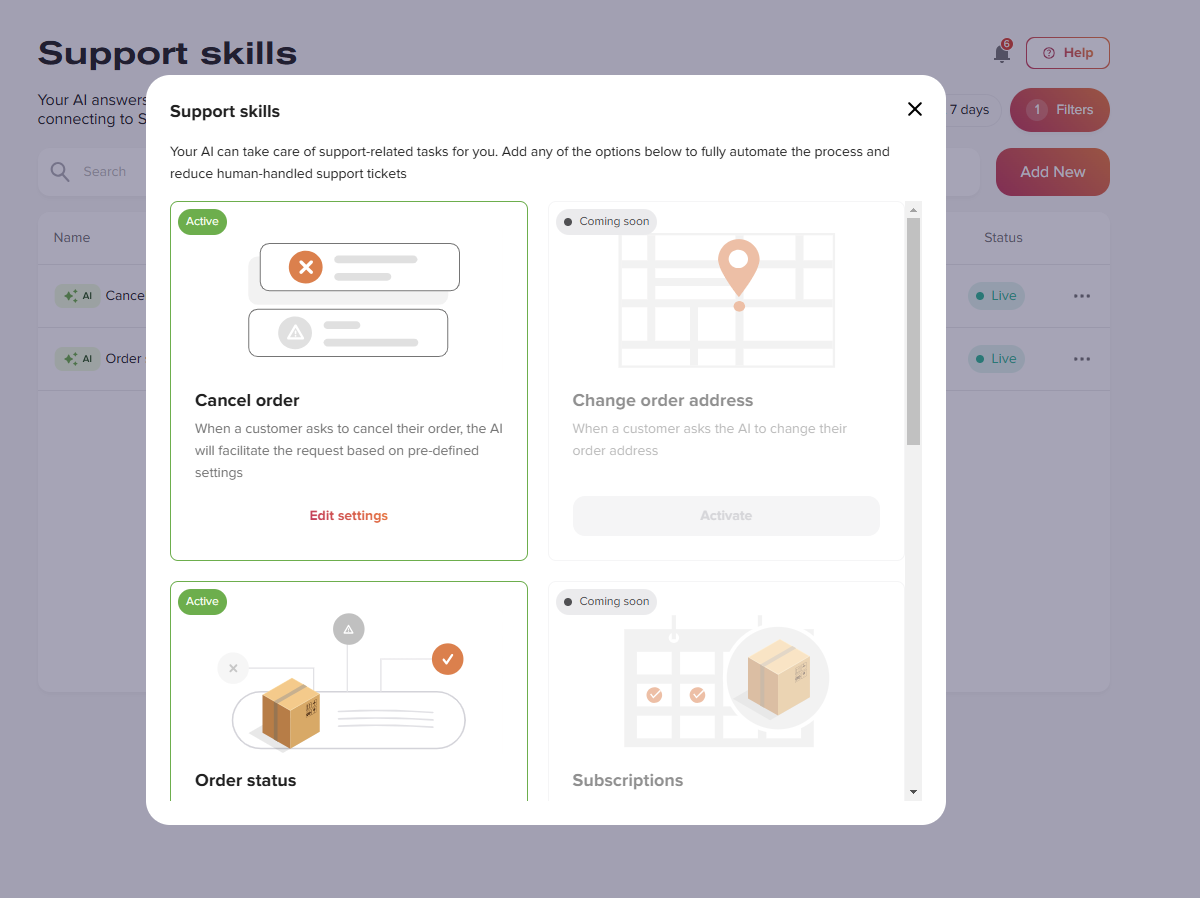The image size is (1200, 898).
Task: Click the Support skills page heading
Action: tap(168, 53)
